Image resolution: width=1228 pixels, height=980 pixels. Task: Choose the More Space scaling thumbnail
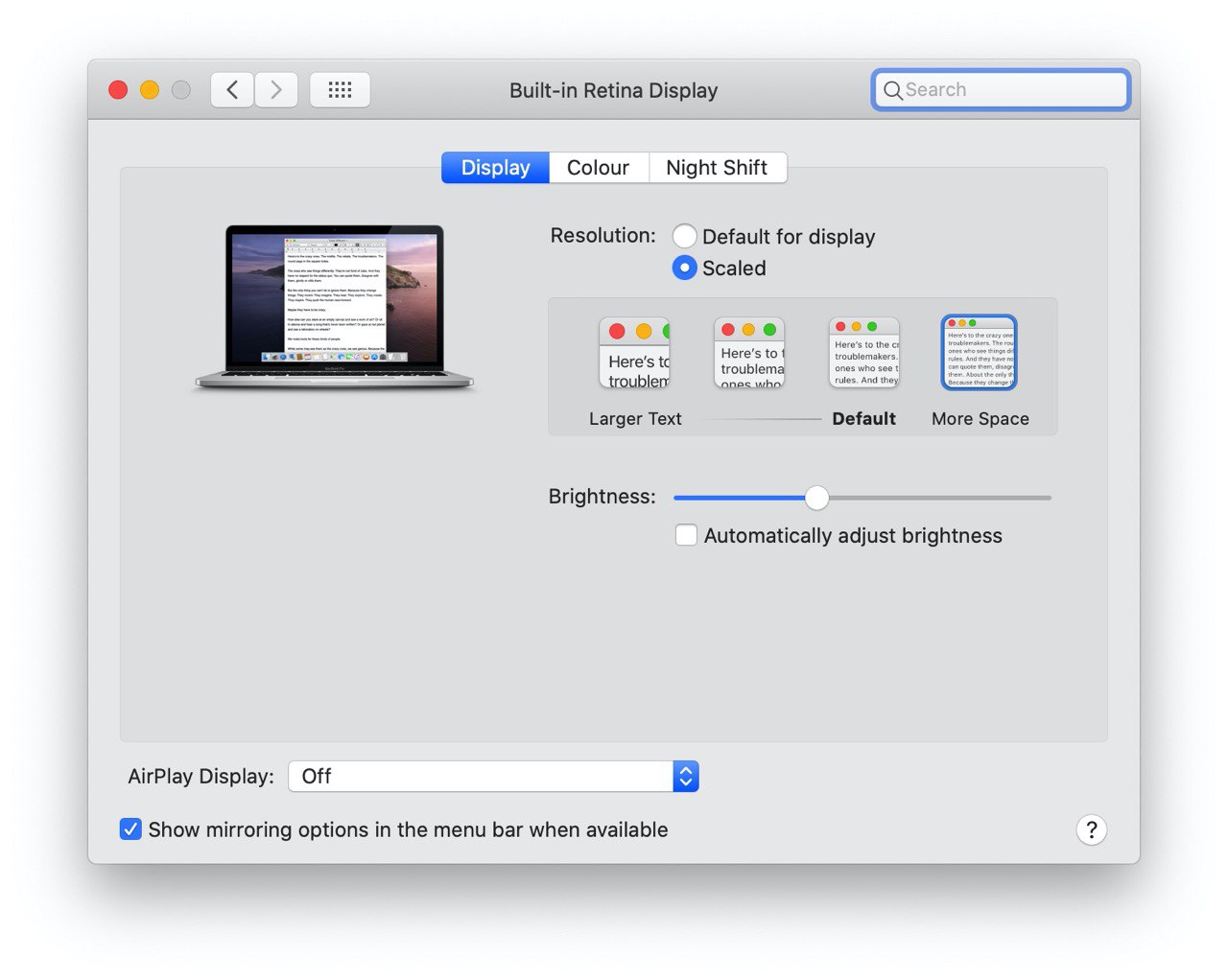click(979, 353)
